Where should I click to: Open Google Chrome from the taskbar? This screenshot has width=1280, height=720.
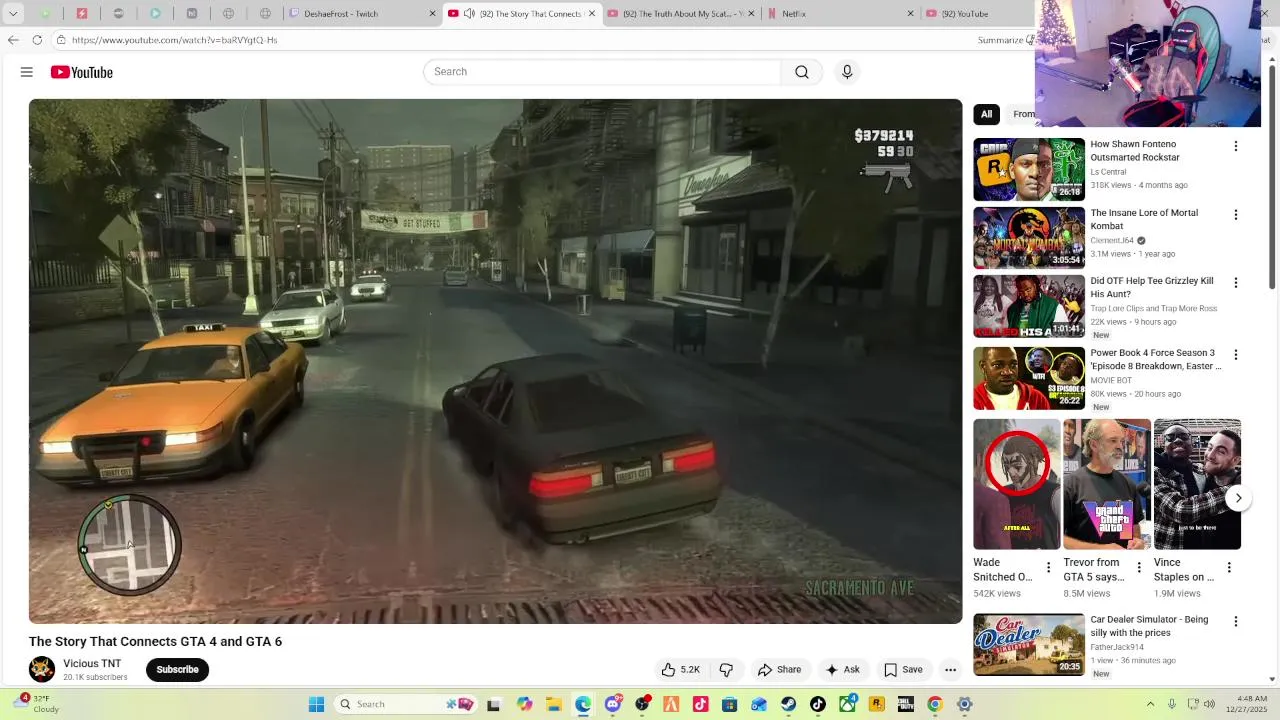[935, 704]
